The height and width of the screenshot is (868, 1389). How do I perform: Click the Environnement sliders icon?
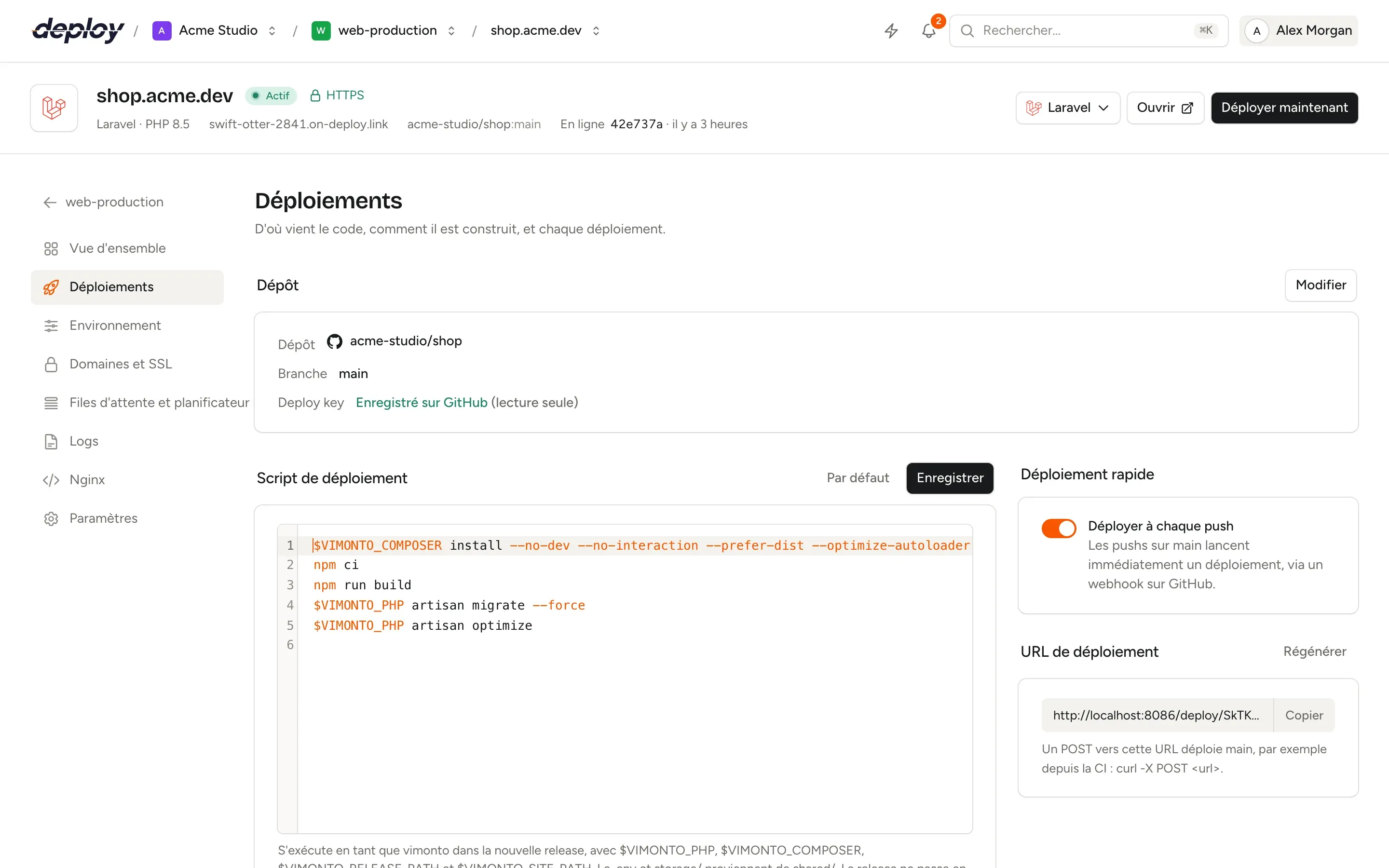point(51,325)
